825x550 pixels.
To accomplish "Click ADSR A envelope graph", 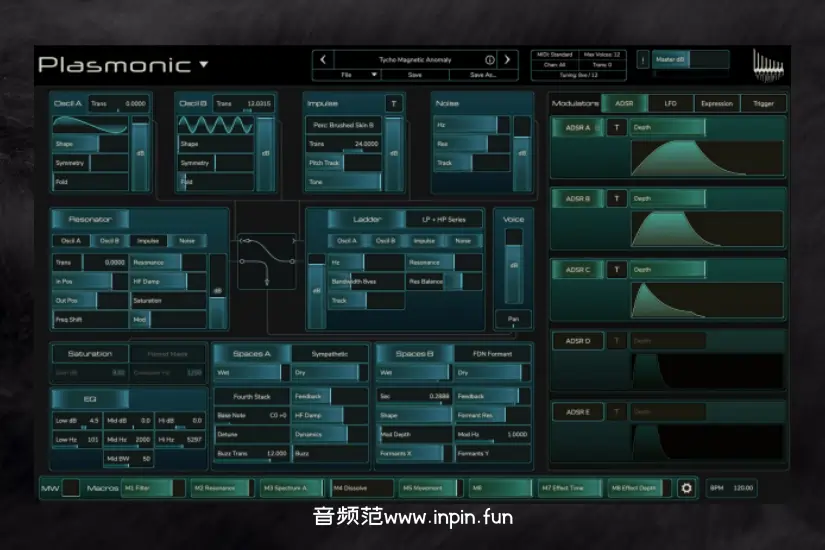I will (x=707, y=157).
